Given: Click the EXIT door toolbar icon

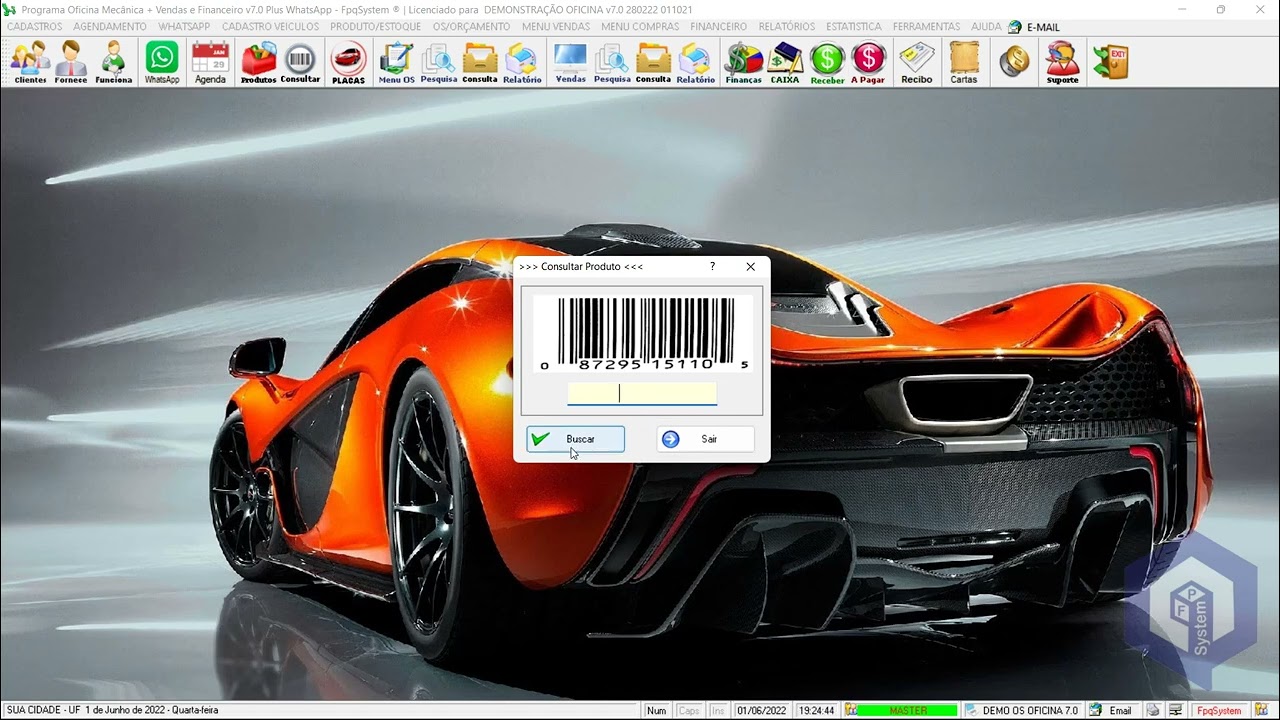Looking at the screenshot, I should coord(1110,62).
